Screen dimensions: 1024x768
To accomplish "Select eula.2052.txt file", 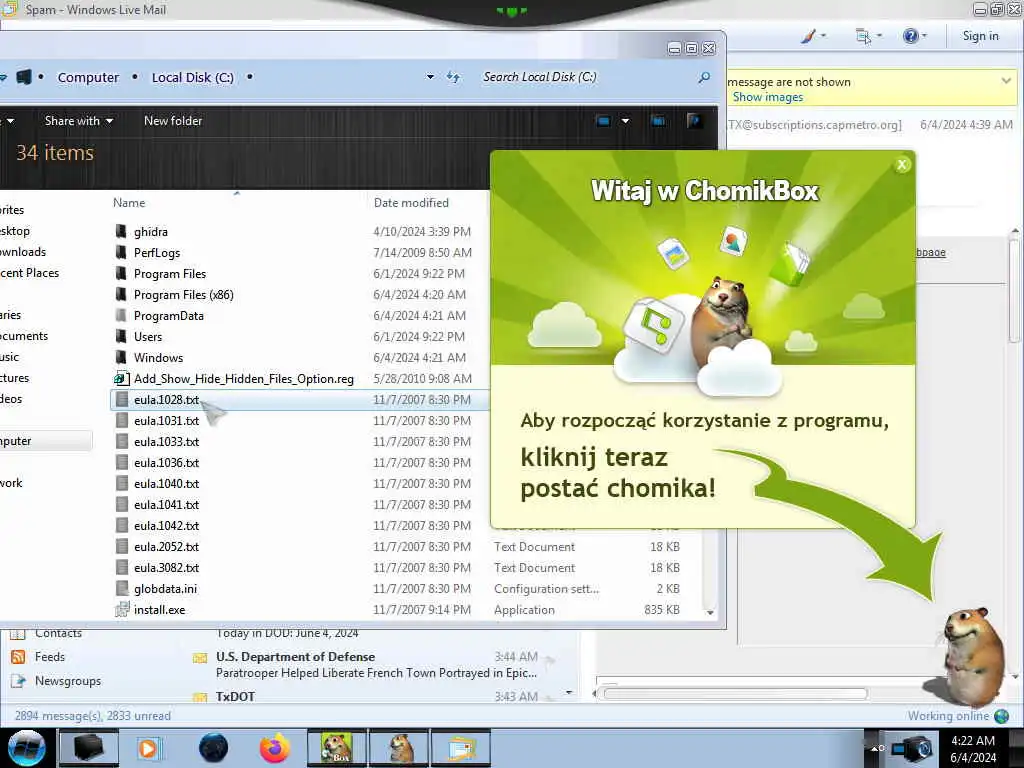I will tap(166, 547).
